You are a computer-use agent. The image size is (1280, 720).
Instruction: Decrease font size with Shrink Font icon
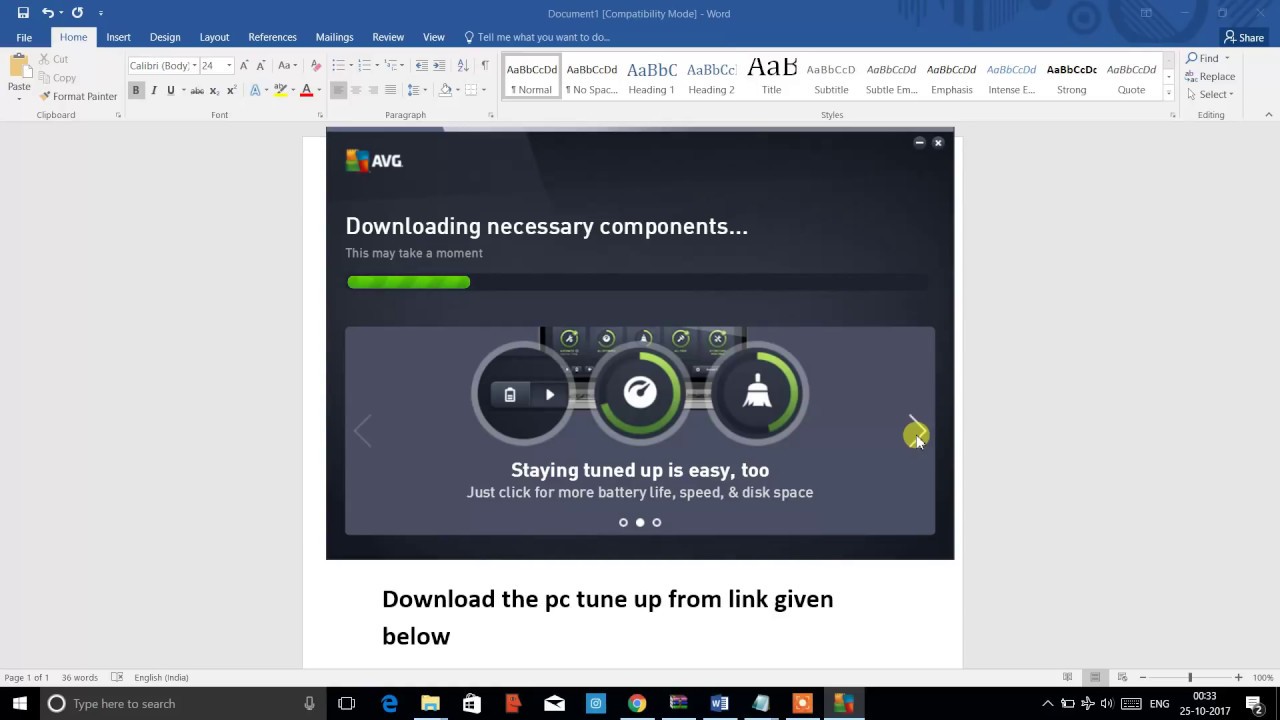coord(261,65)
